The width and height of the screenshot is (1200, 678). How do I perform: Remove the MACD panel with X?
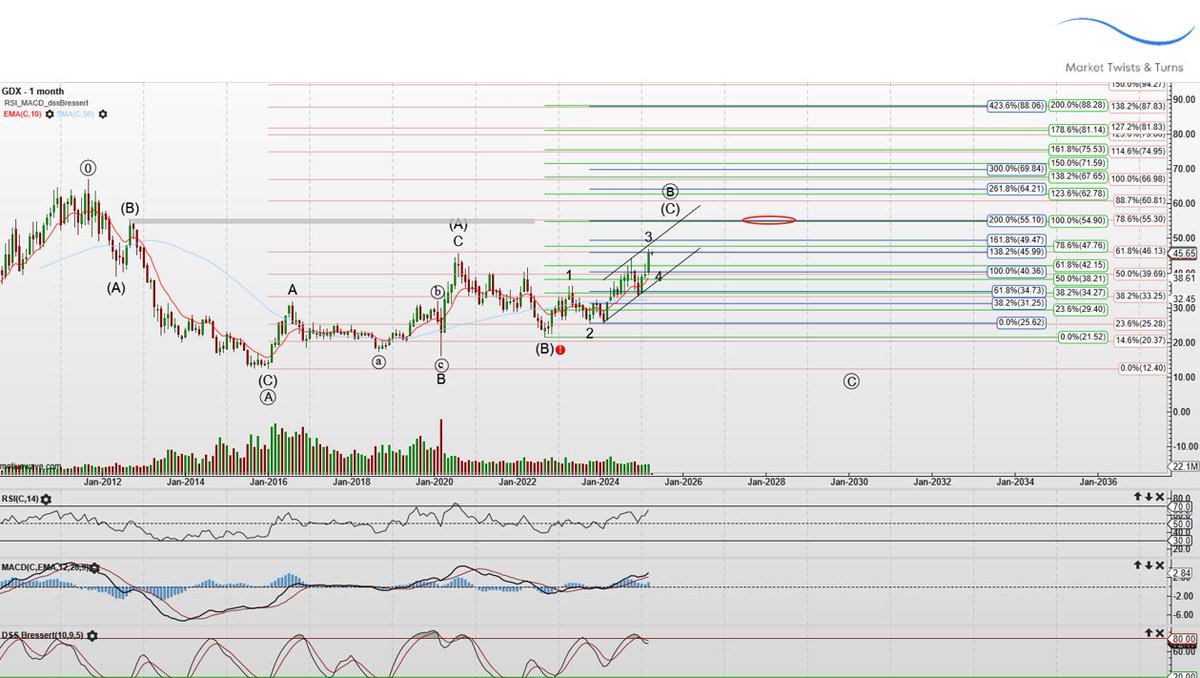[1159, 565]
